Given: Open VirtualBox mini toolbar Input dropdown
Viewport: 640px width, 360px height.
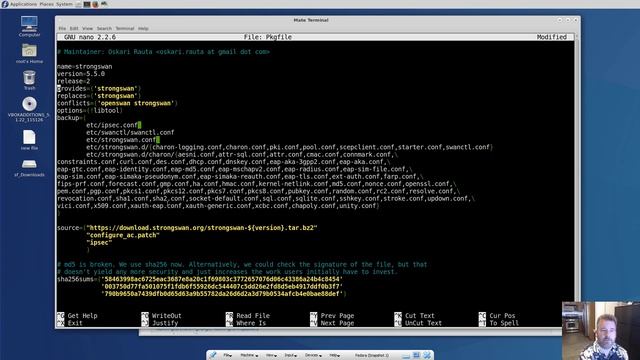Looking at the screenshot, I should 291,356.
